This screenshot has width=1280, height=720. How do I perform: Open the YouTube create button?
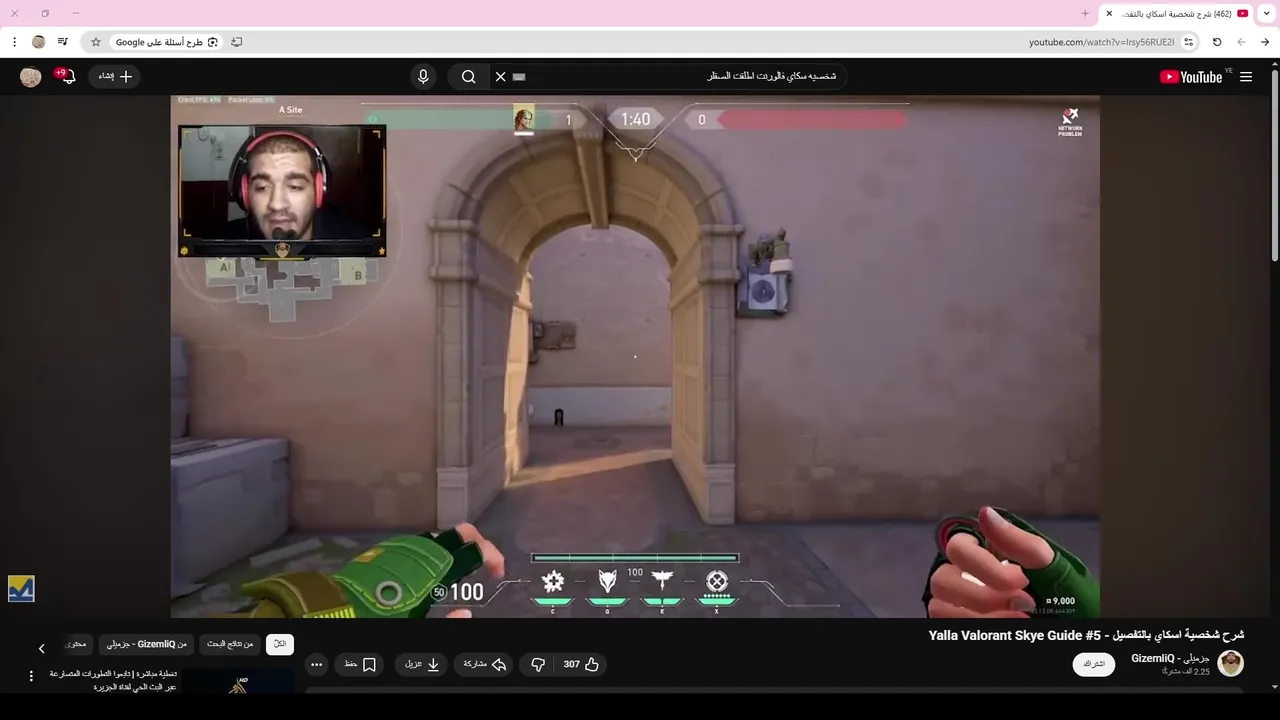pos(115,76)
